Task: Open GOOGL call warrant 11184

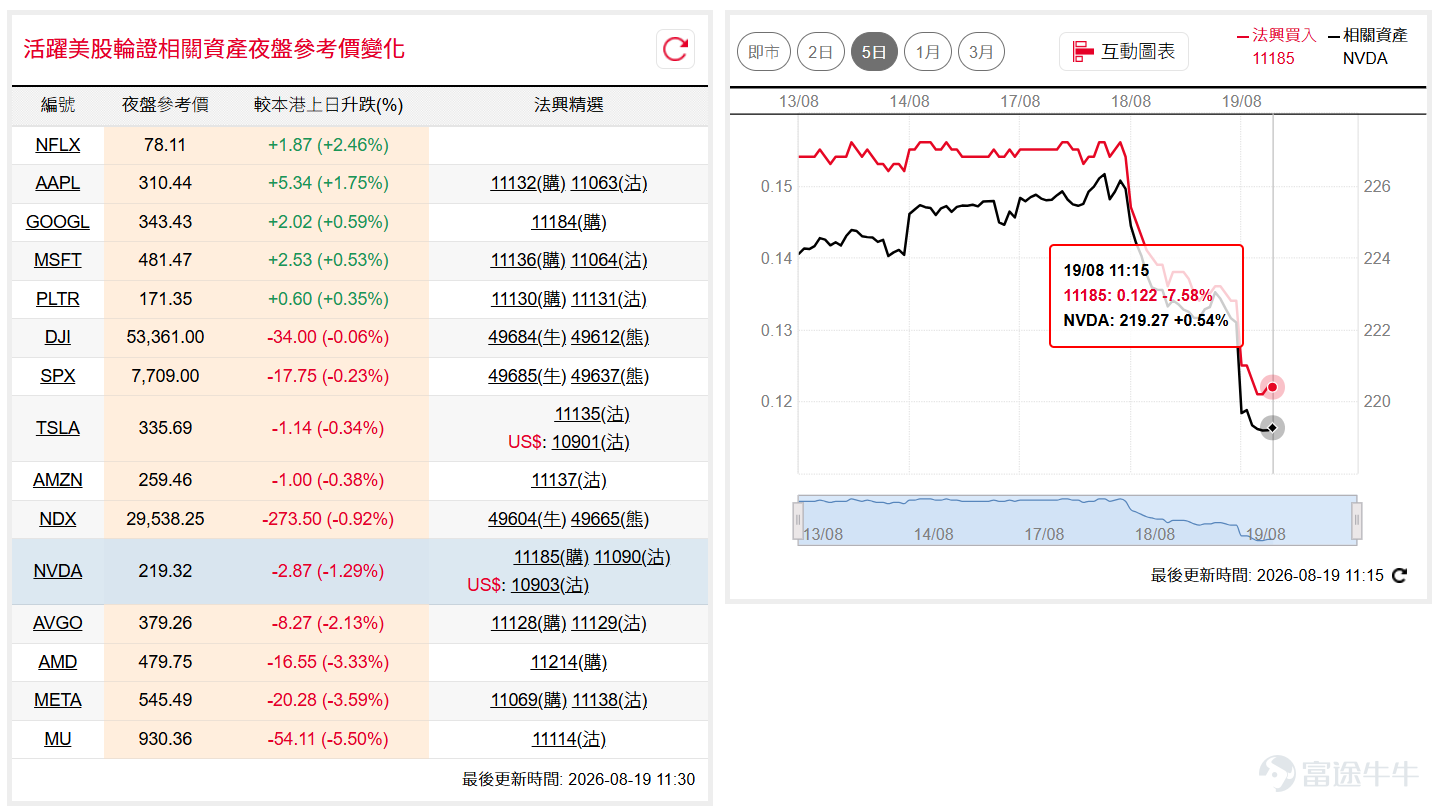Action: (x=568, y=222)
